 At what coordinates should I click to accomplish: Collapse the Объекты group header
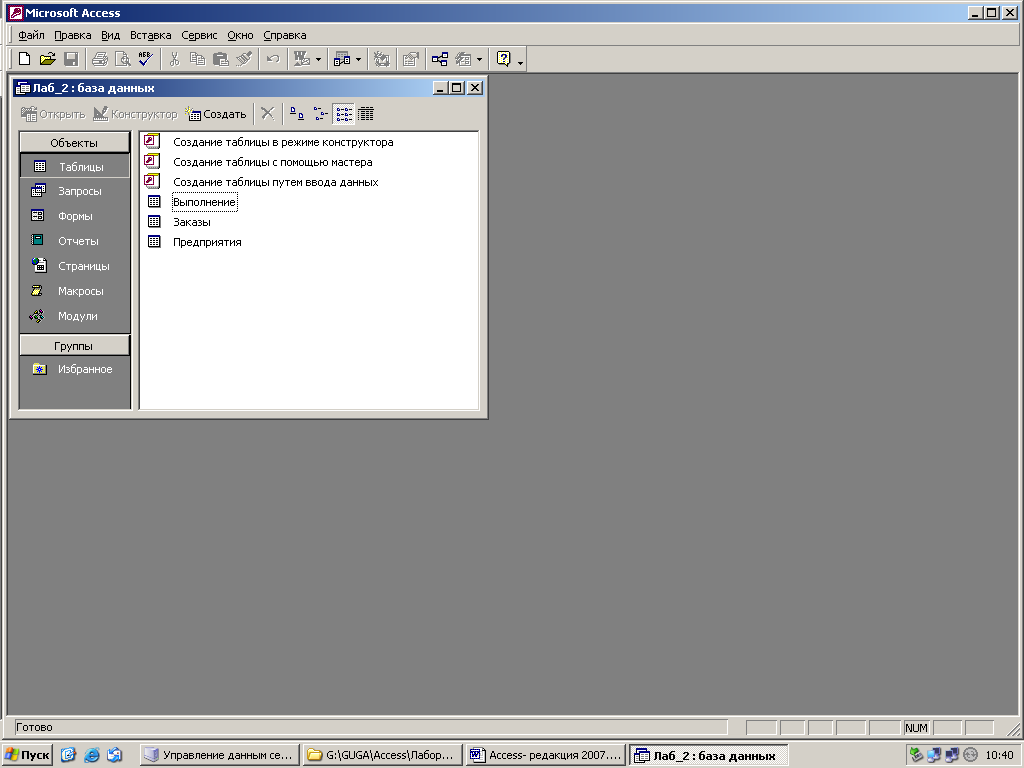click(x=74, y=143)
